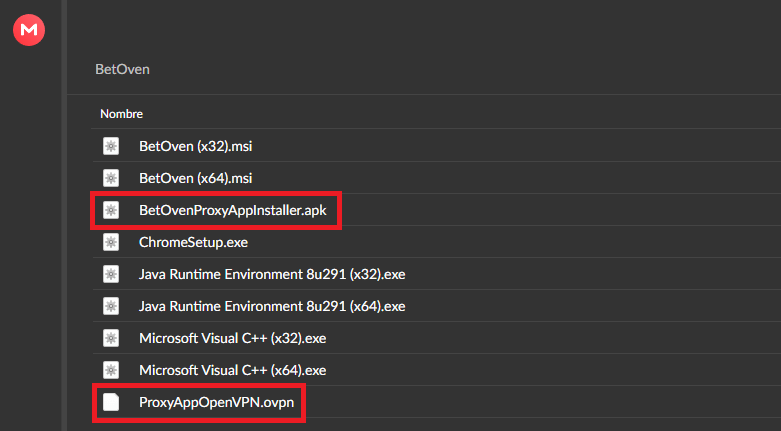Screen dimensions: 781x431
Task: Select the file name BetOvenProxyAppInstaller.apk
Action: [x=233, y=210]
